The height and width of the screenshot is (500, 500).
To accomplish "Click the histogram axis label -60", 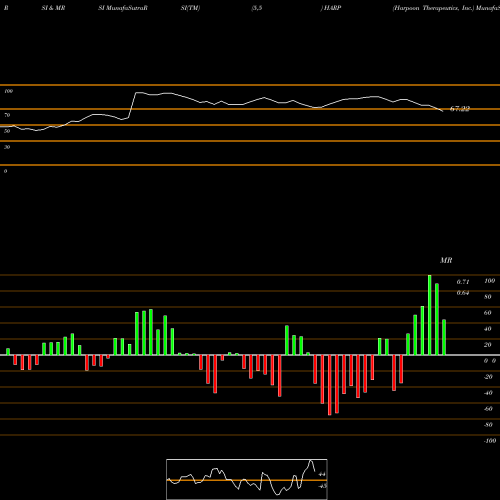I will coord(488,409).
